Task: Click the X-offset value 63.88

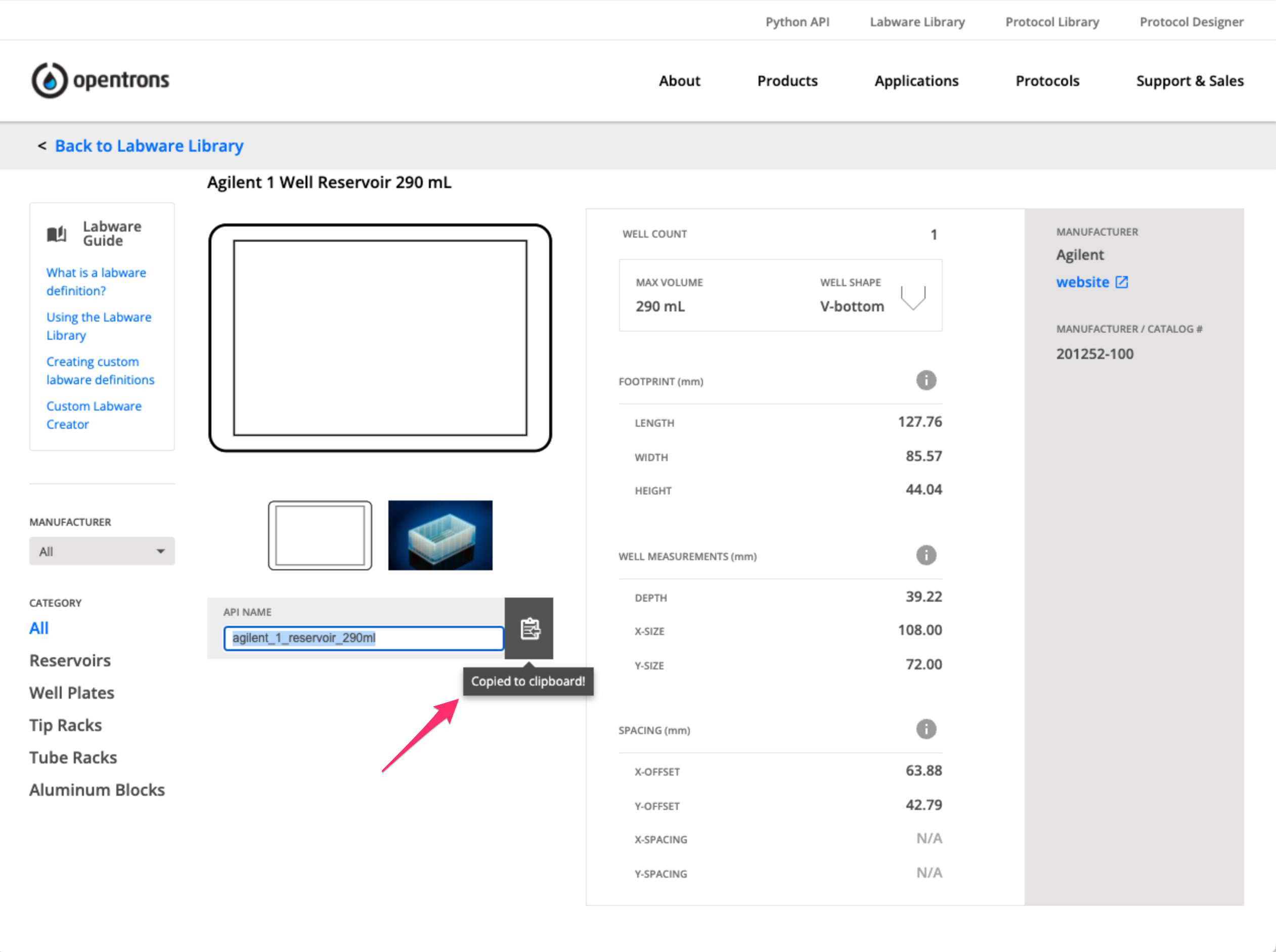Action: (x=924, y=770)
